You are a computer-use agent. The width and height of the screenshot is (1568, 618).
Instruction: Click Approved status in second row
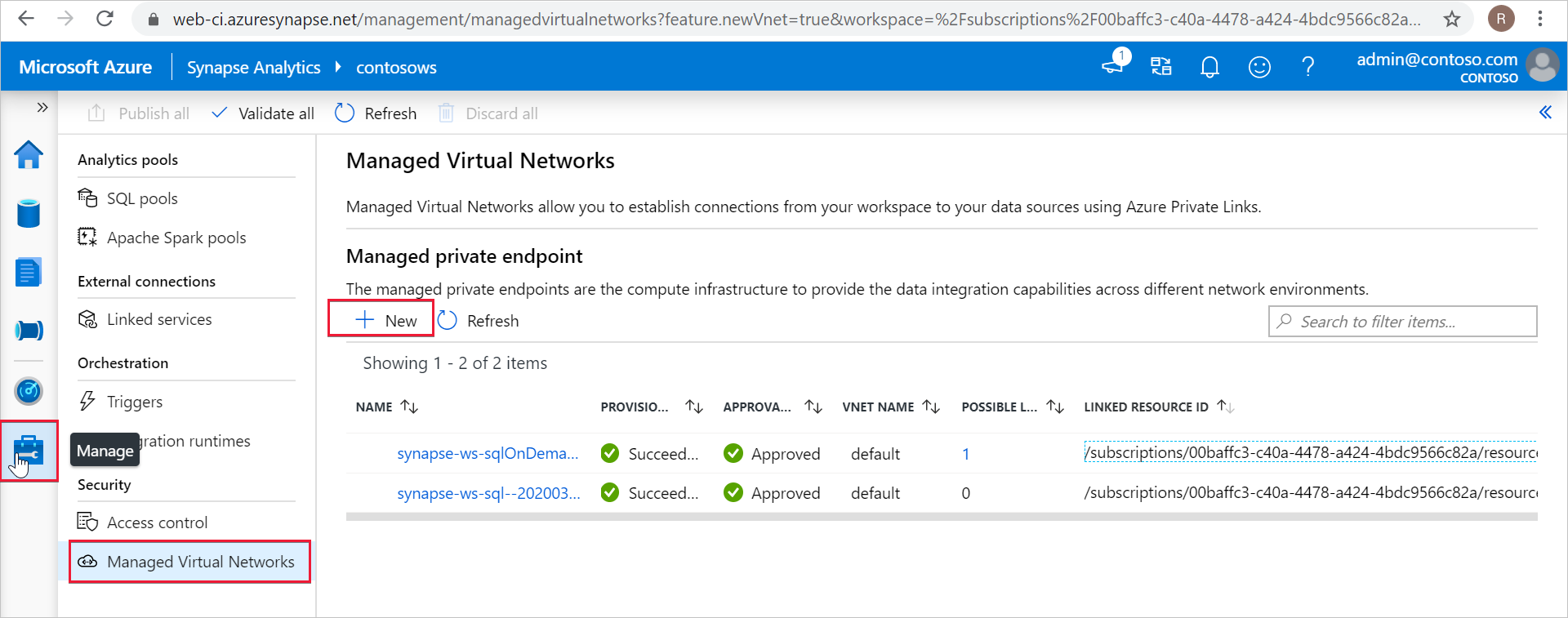pos(772,493)
